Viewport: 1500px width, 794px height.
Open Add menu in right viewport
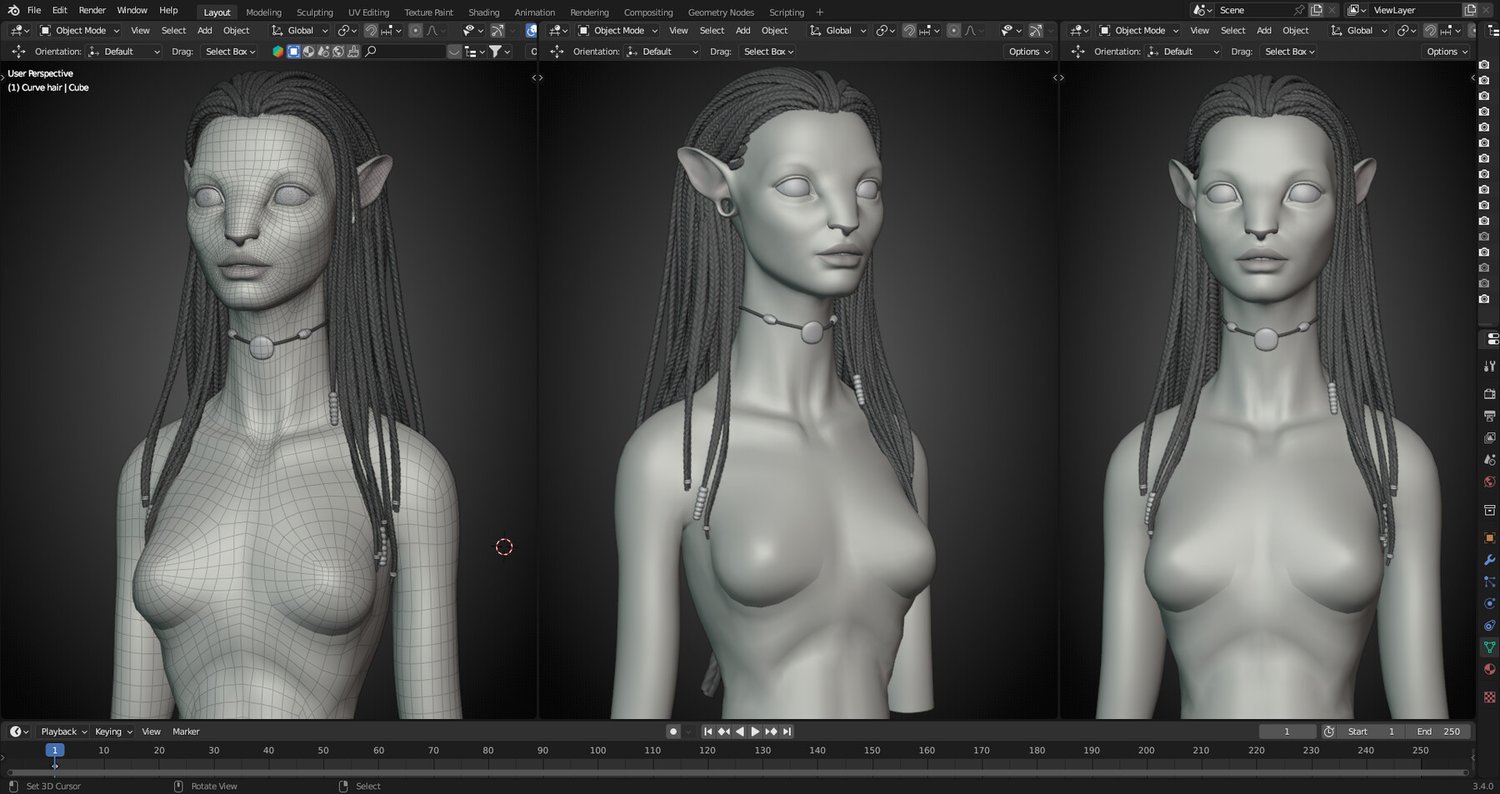pos(1264,31)
